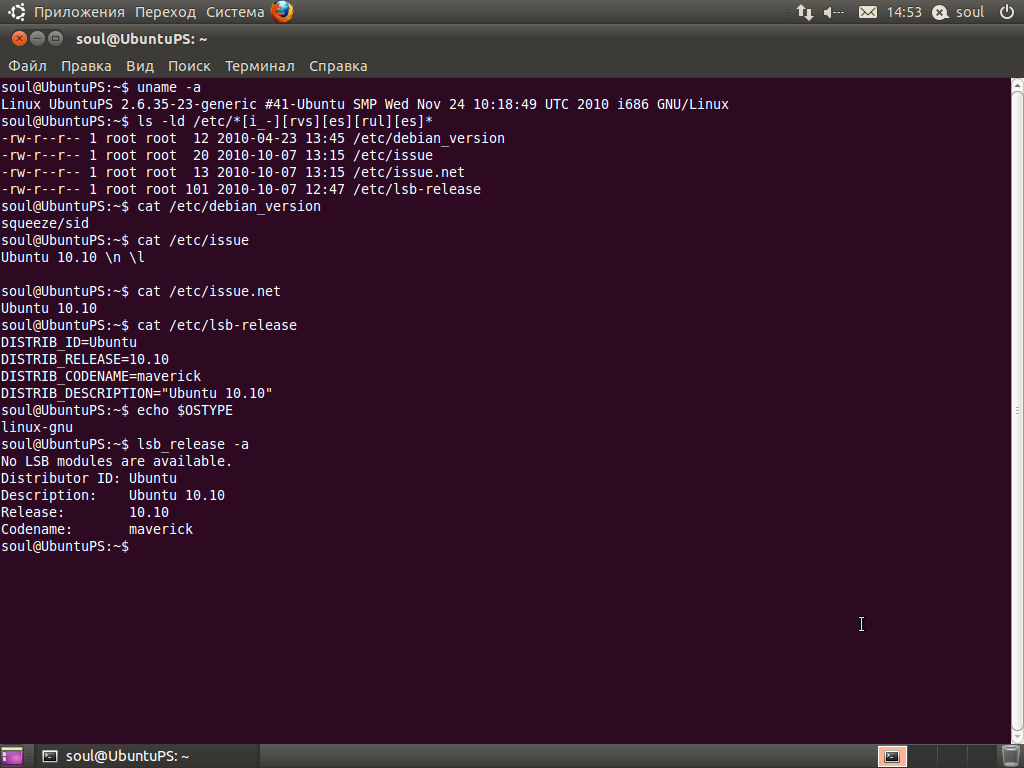1024x768 pixels.
Task: Click the echo $OSTYPE command
Action: pos(185,410)
